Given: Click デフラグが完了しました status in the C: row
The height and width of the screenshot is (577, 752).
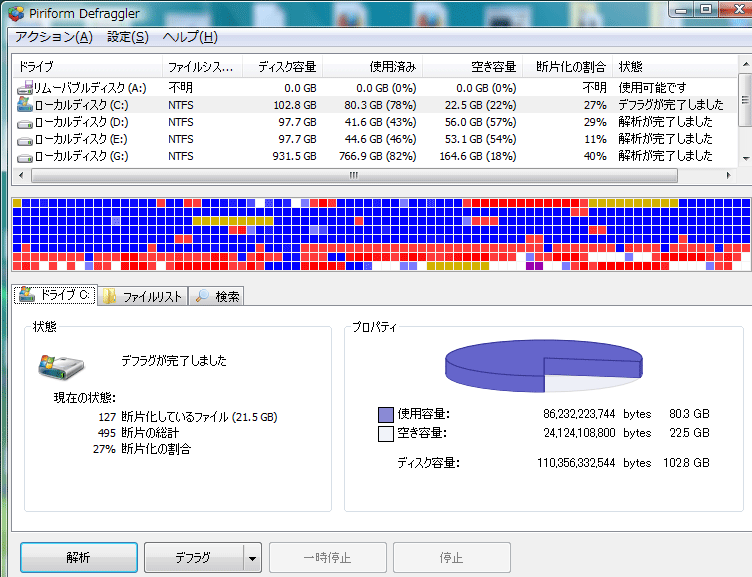Looking at the screenshot, I should point(670,105).
